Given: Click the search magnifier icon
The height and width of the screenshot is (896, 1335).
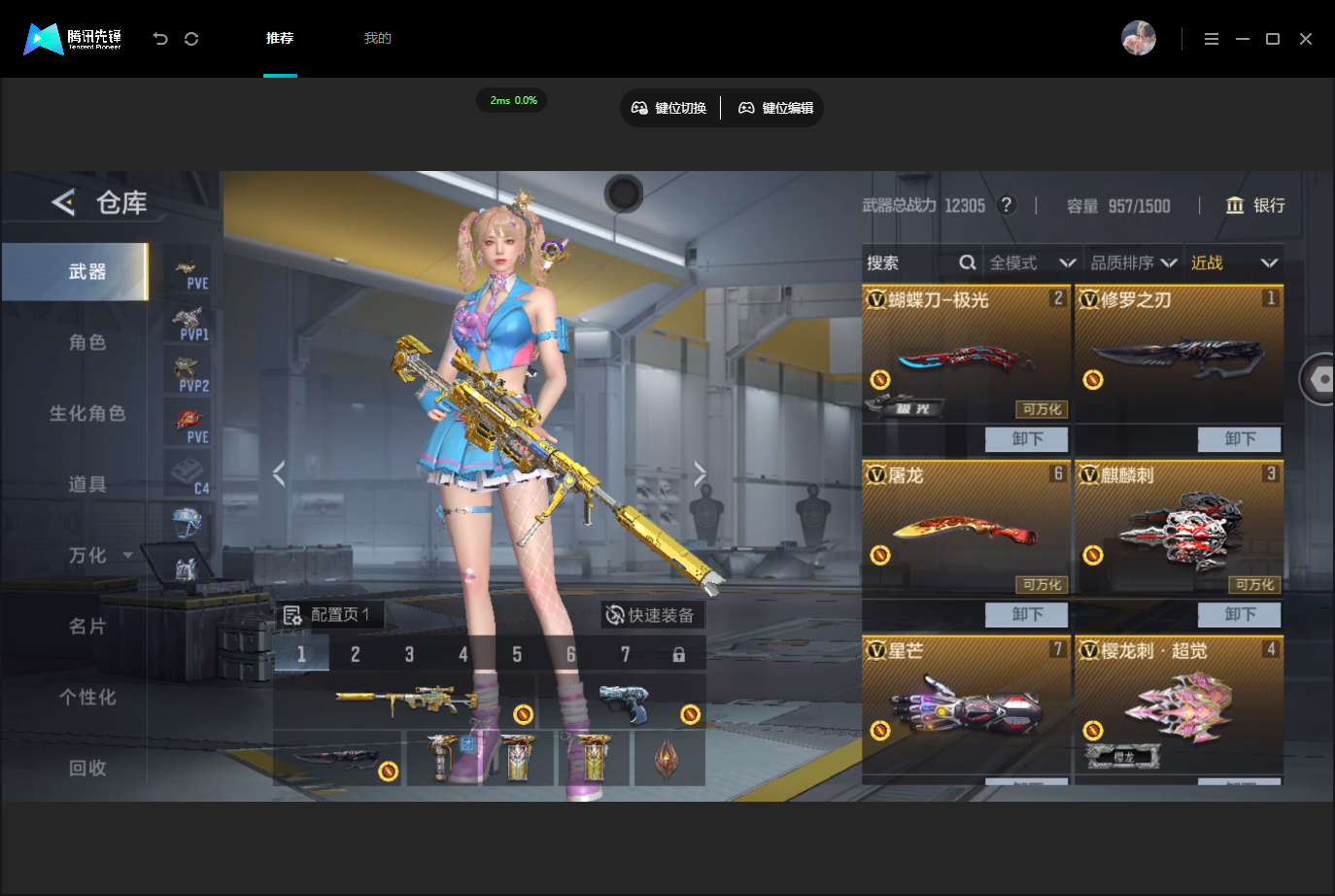Looking at the screenshot, I should pos(967,262).
